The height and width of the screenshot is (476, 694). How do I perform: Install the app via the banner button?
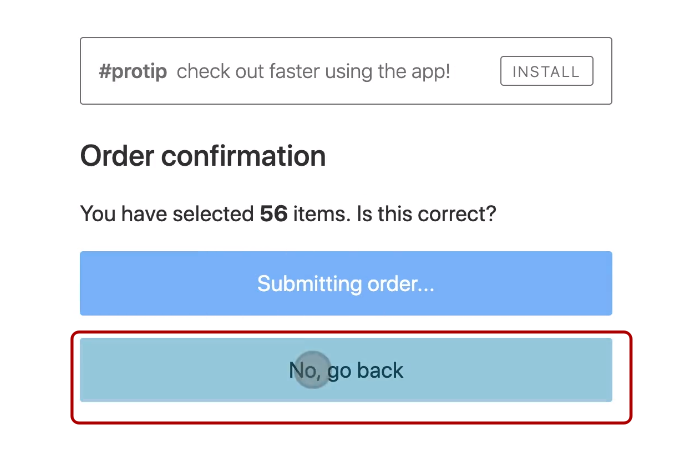pos(546,71)
